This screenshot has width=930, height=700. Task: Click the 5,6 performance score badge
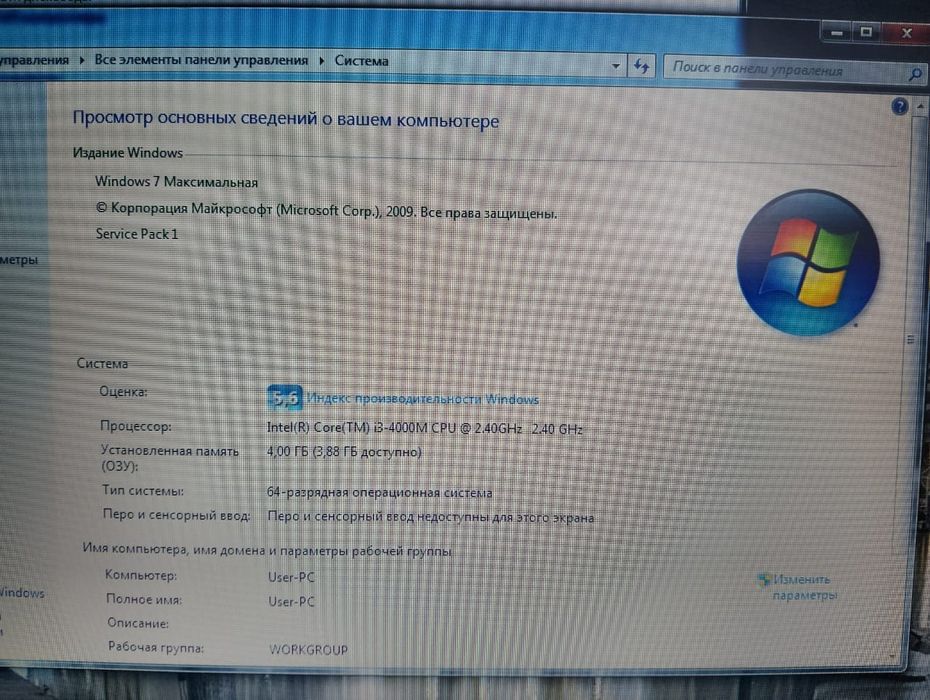coord(285,397)
